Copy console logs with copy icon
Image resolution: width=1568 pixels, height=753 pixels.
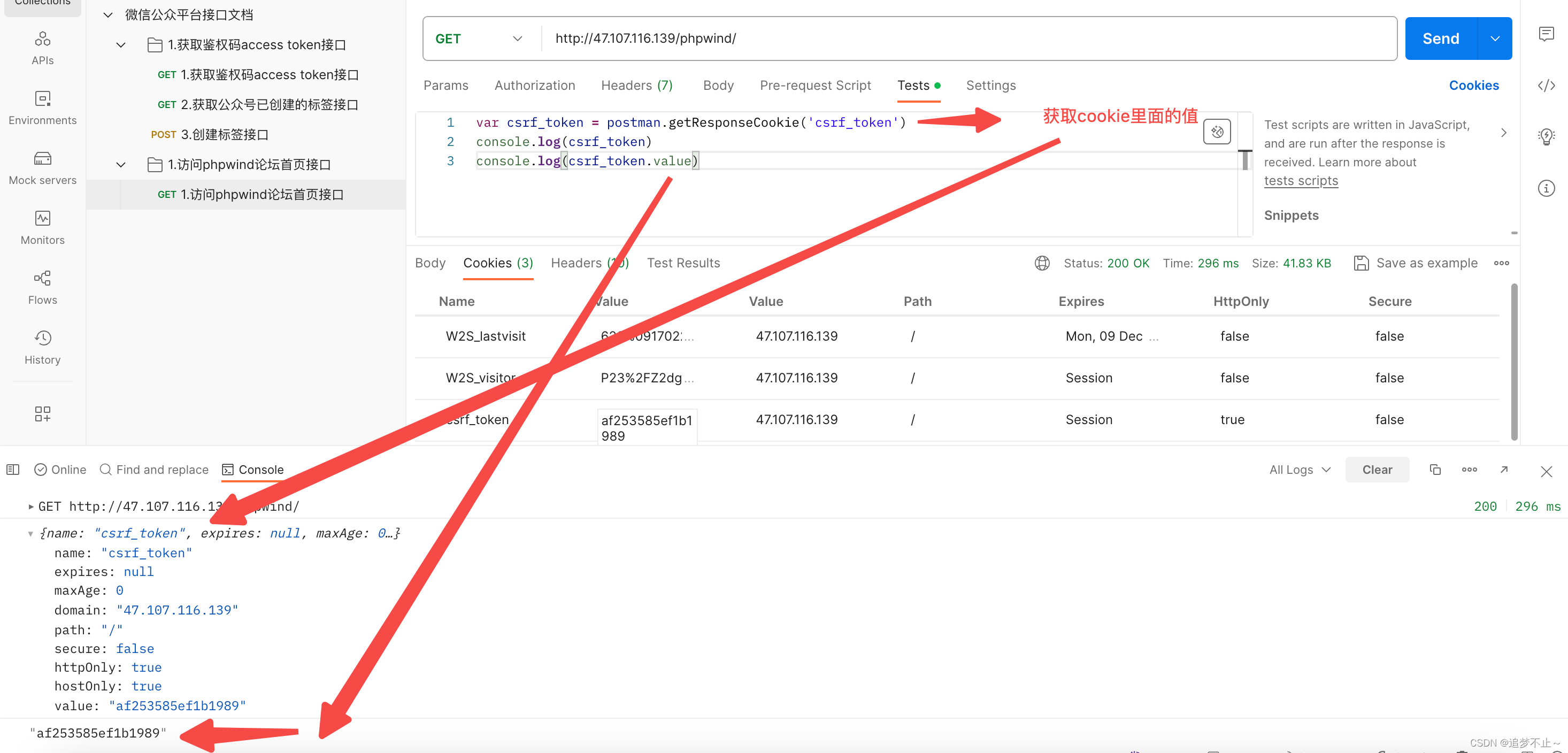tap(1435, 470)
